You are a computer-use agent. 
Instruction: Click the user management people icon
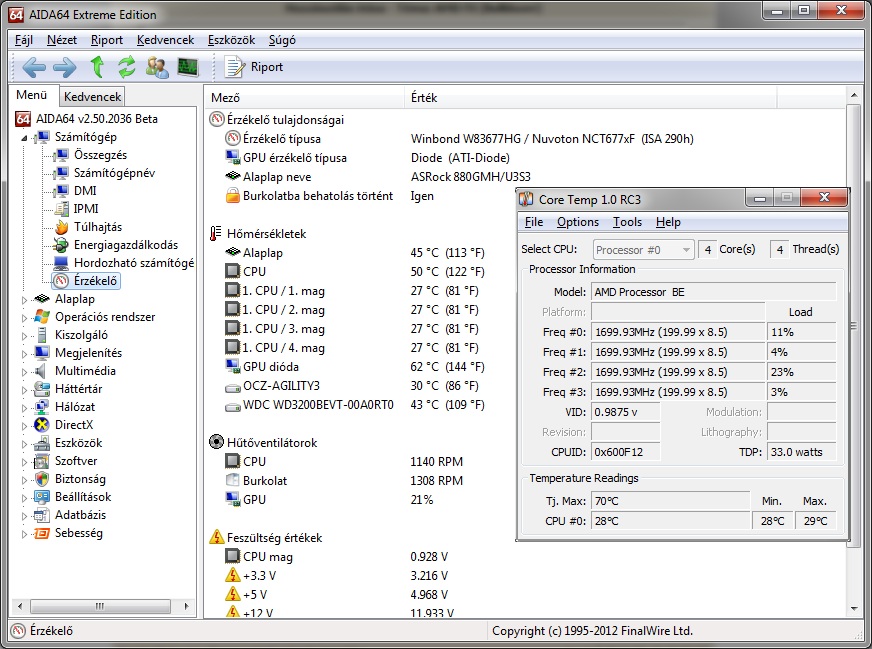157,67
